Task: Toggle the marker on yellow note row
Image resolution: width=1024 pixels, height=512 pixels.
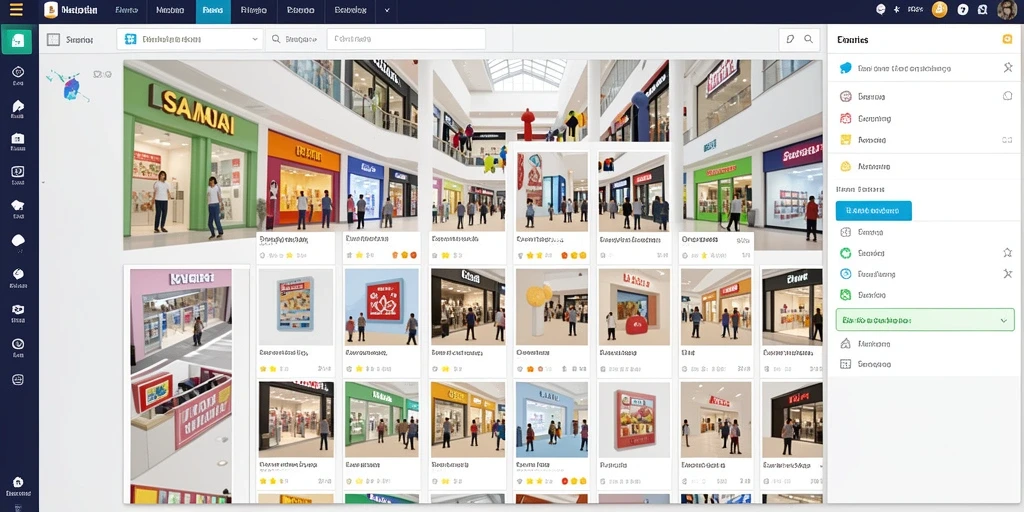Action: point(1007,140)
